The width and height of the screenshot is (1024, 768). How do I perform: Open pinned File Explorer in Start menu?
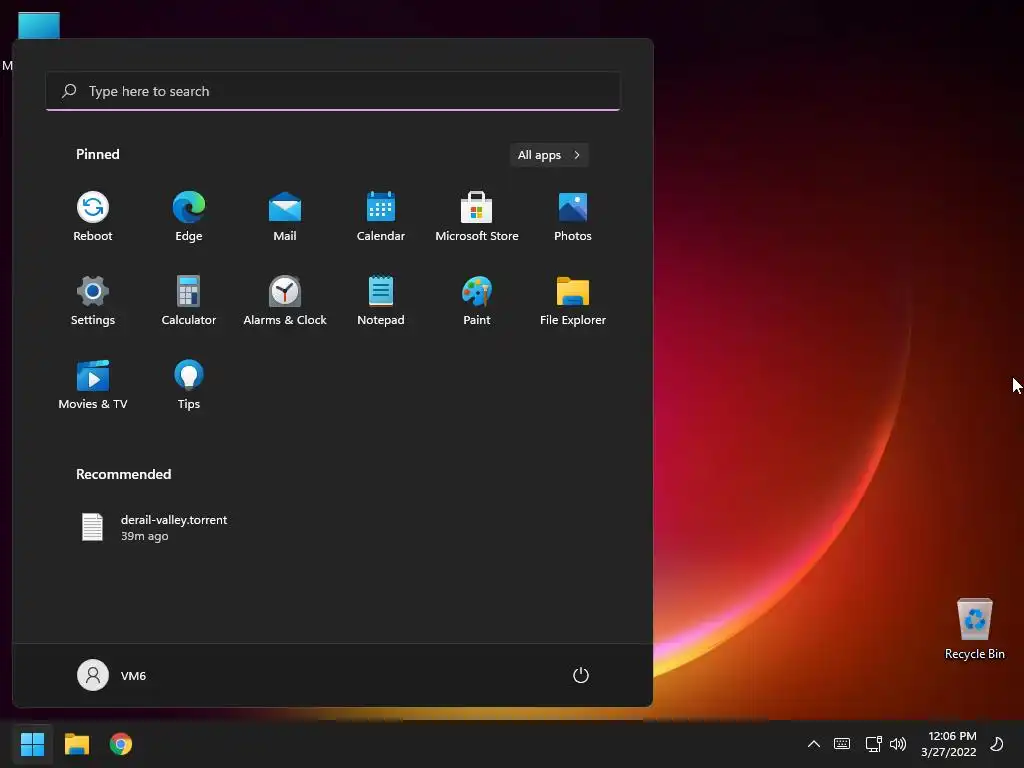(x=573, y=301)
